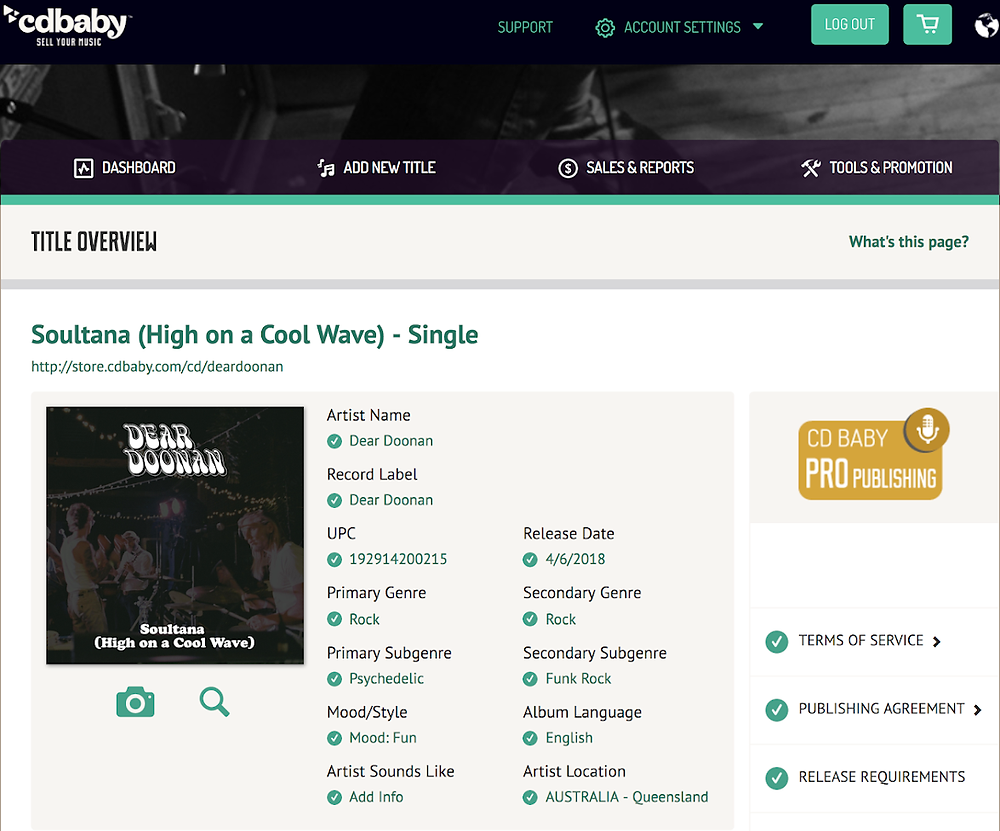Image resolution: width=1000 pixels, height=831 pixels.
Task: Click checkmark next to Artist Name value
Action: pyautogui.click(x=334, y=441)
